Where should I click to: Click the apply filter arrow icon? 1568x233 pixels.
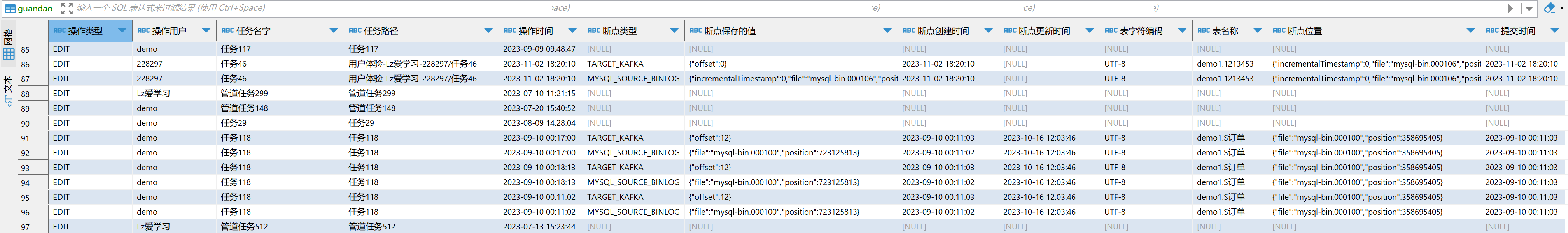pos(1510,9)
